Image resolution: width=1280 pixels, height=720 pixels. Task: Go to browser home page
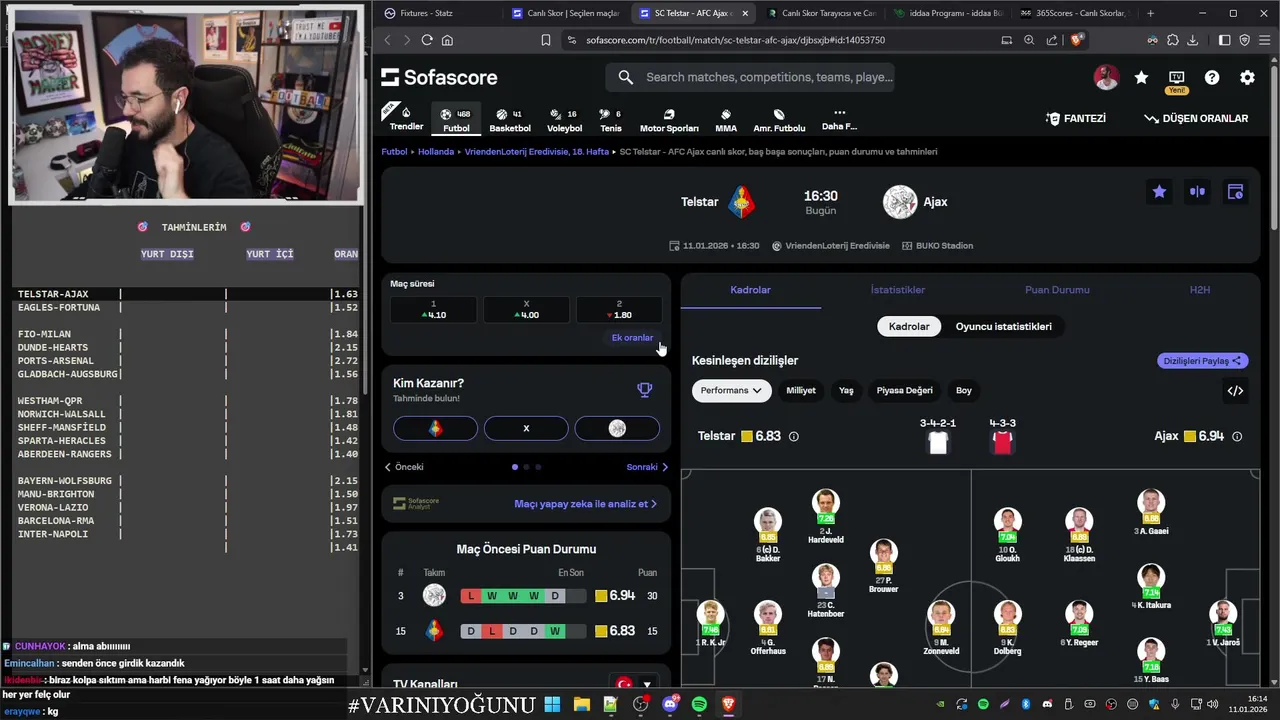(447, 40)
